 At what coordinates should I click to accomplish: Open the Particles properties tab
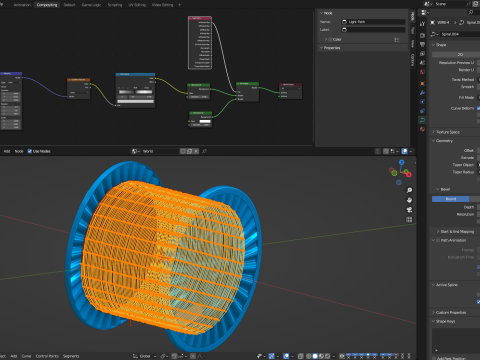[x=422, y=102]
